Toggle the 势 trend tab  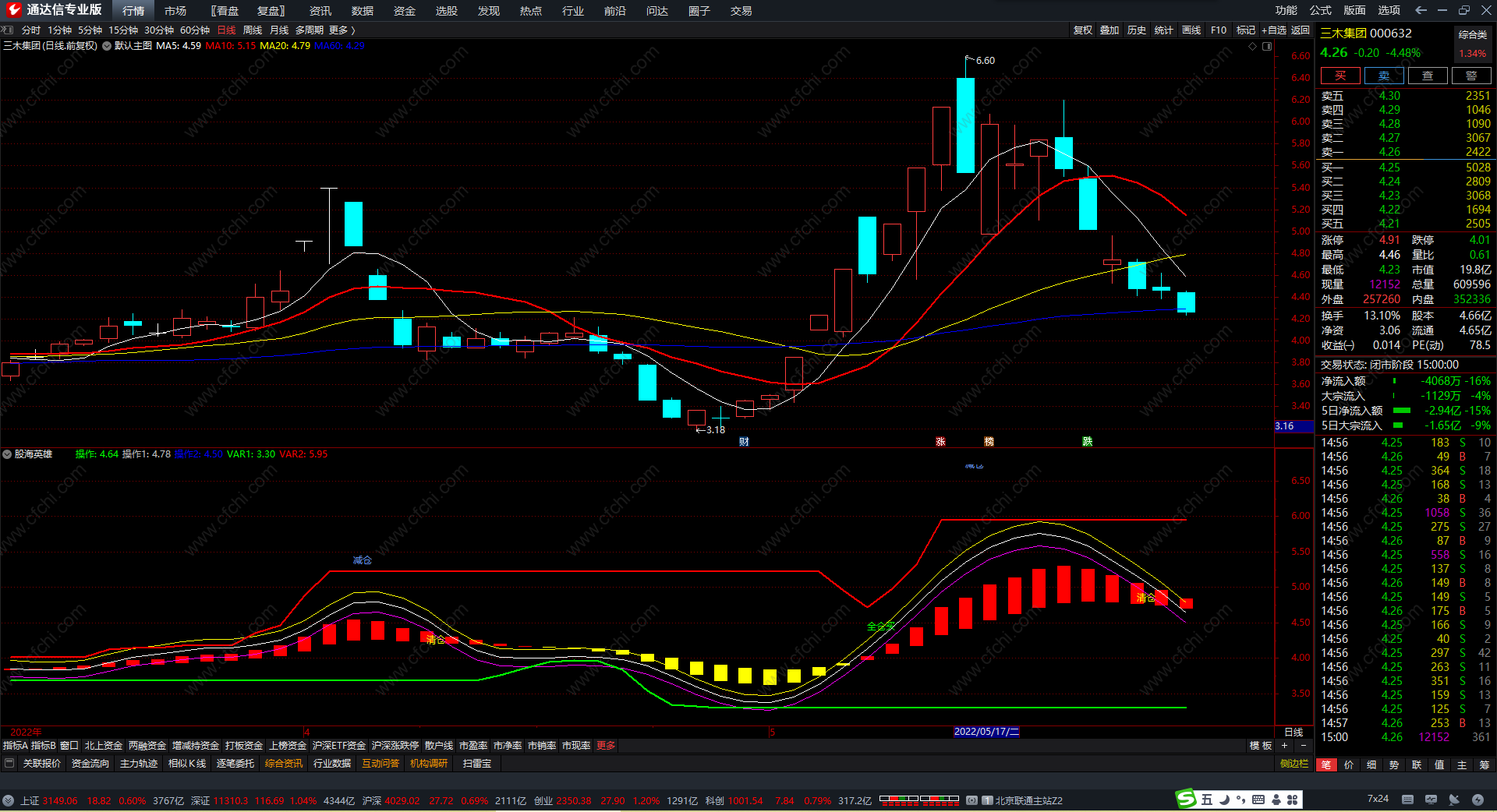tap(1394, 764)
